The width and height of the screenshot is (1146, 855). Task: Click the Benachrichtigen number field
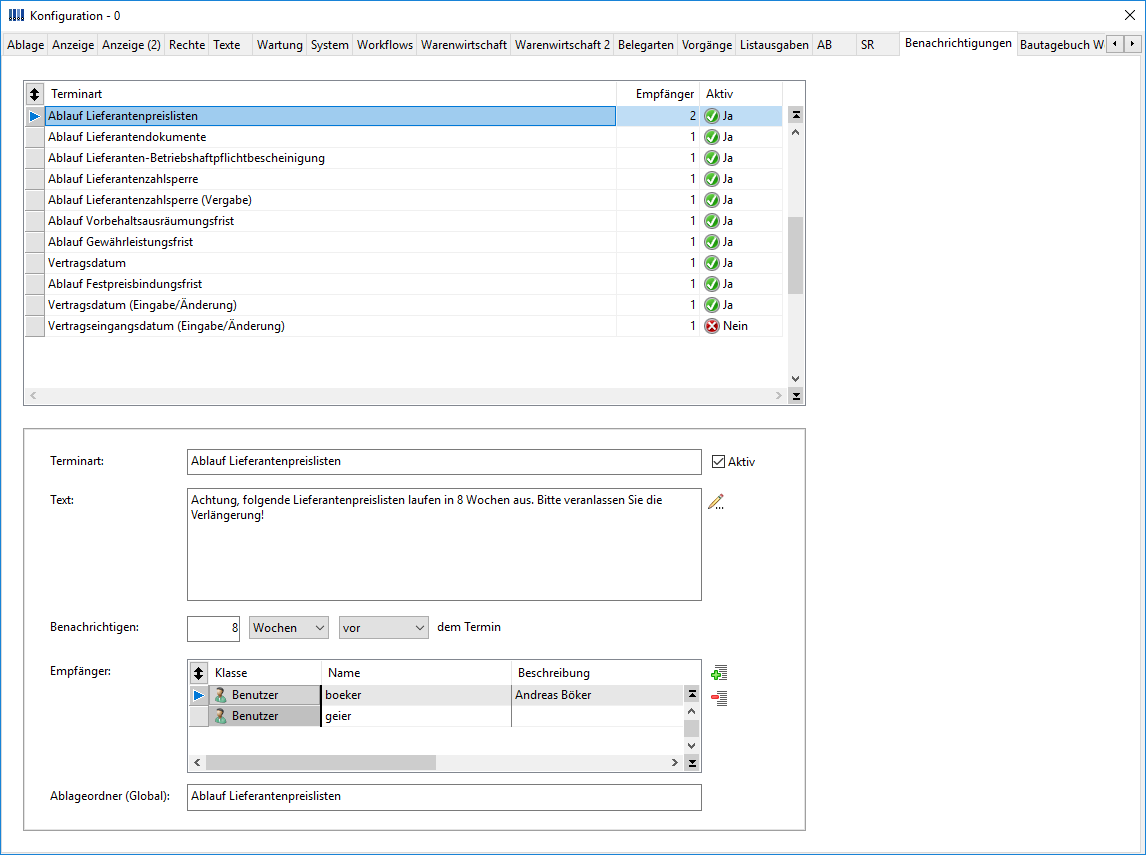[213, 628]
